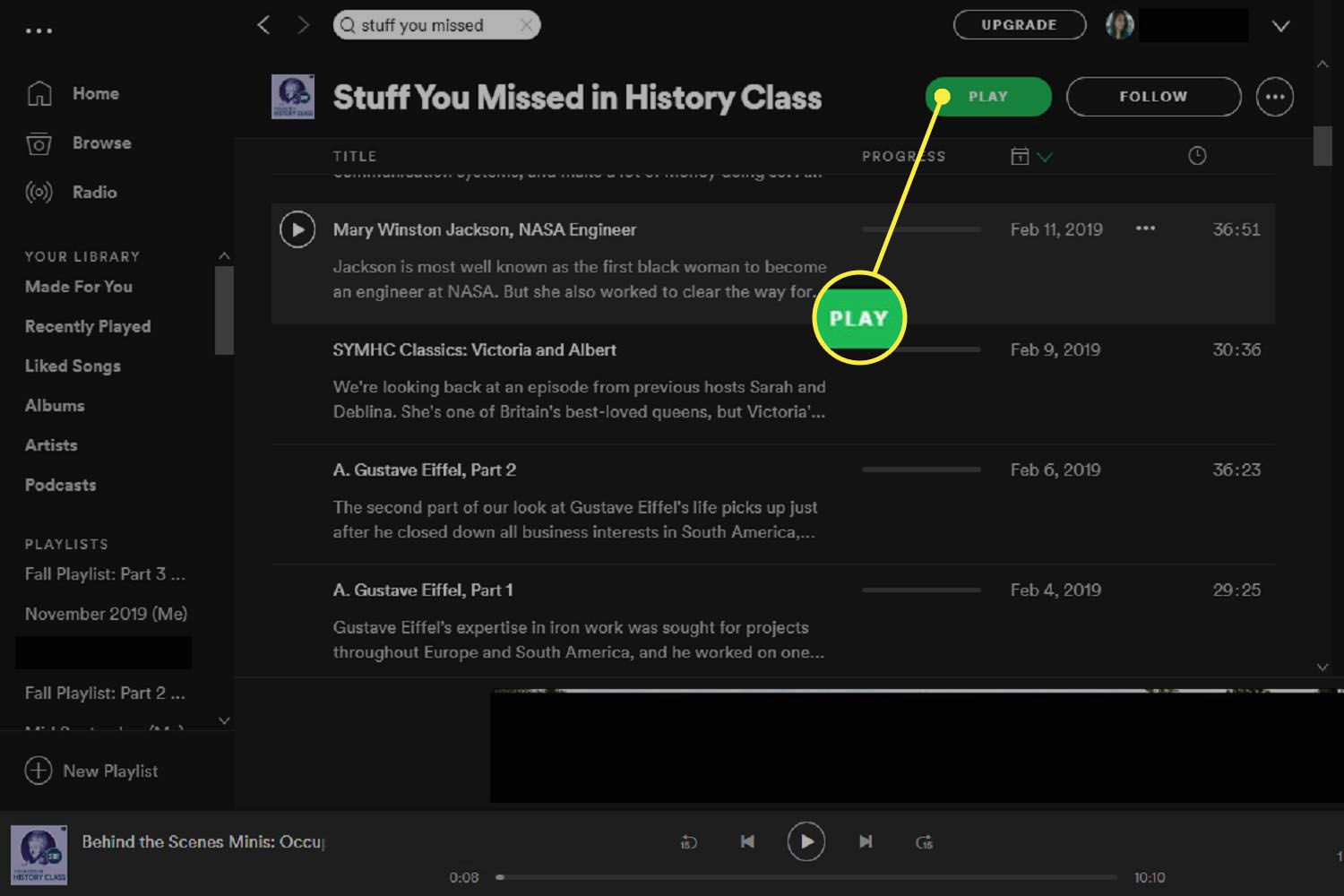Click main list scroll down arrow
Image resolution: width=1344 pixels, height=896 pixels.
pos(1322,667)
